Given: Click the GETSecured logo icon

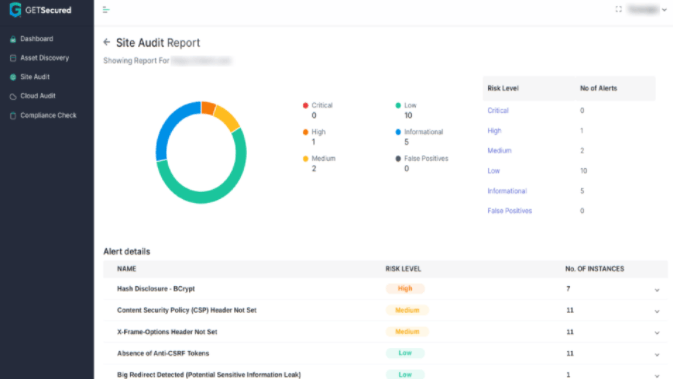Looking at the screenshot, I should tap(15, 9).
